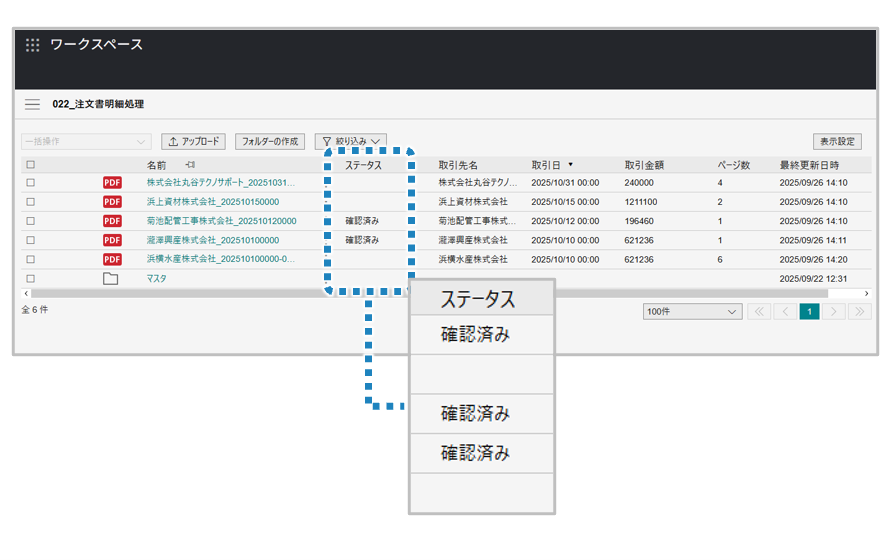Click date 2025/10/15 00:00 cell
This screenshot has height=560, width=891.
[x=565, y=202]
